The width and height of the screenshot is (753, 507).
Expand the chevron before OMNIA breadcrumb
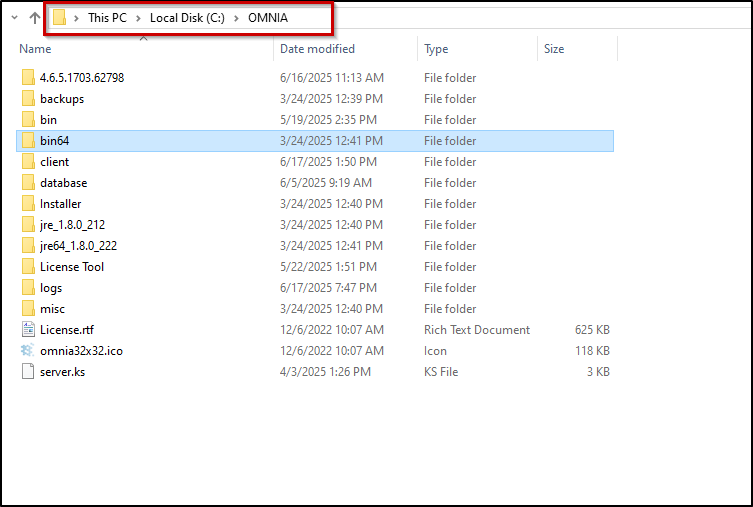tap(236, 18)
